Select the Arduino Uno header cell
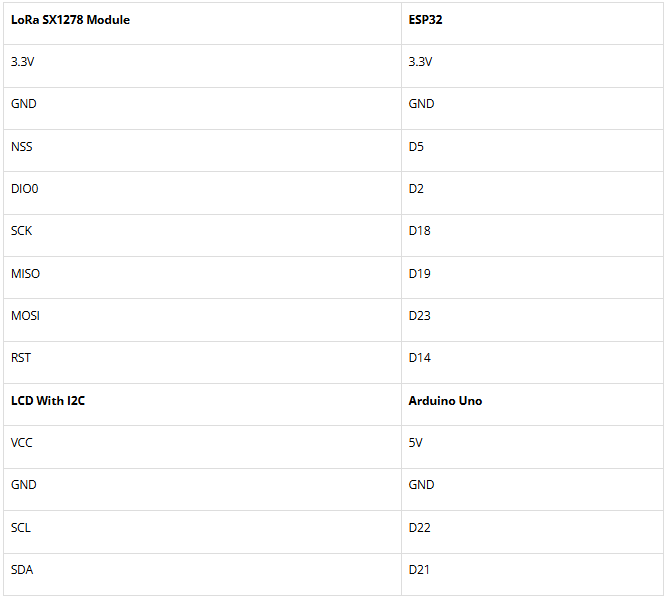Screen dimensions: 672x601 tap(445, 401)
